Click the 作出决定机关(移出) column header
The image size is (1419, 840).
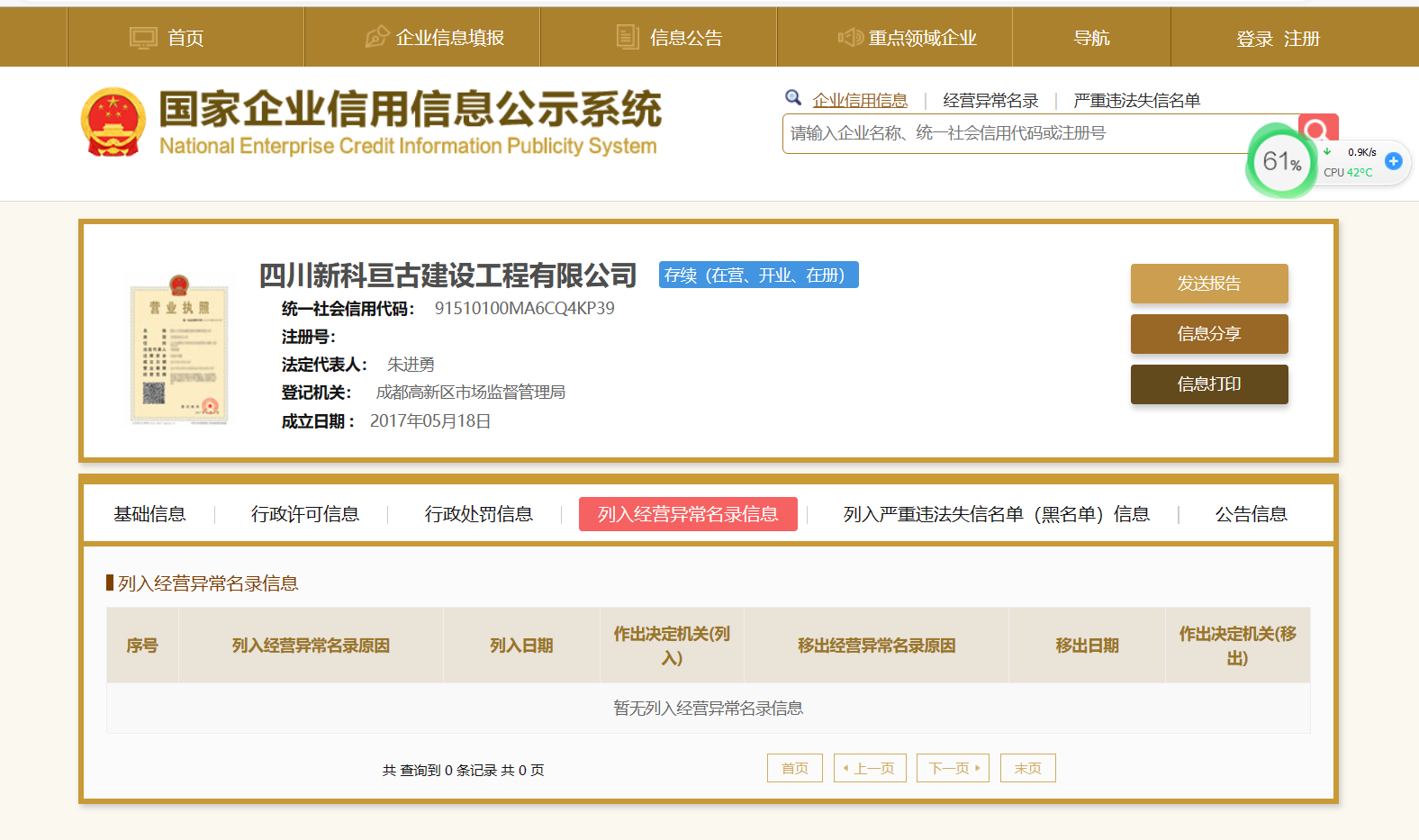(x=1238, y=646)
